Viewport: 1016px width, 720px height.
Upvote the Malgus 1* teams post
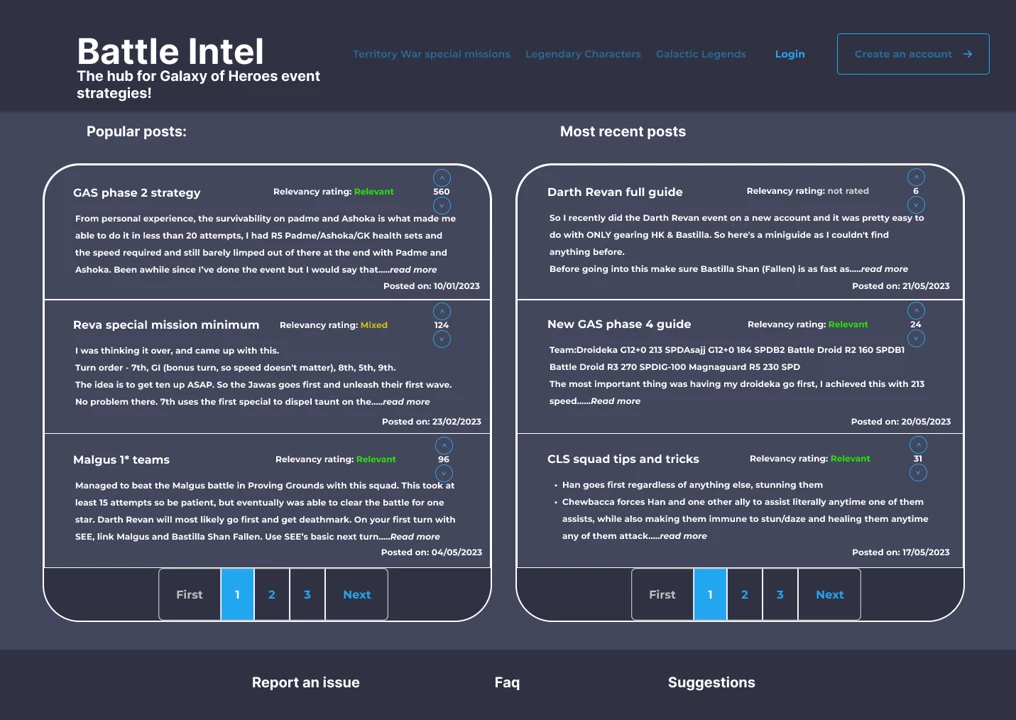pos(442,444)
